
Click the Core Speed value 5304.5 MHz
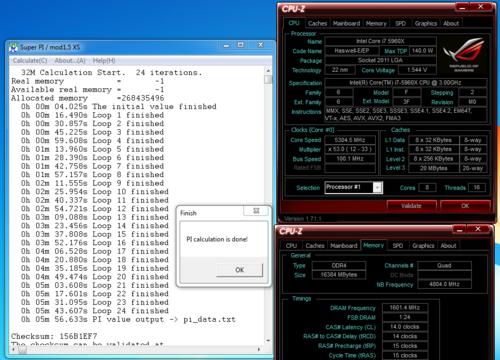tap(350, 140)
